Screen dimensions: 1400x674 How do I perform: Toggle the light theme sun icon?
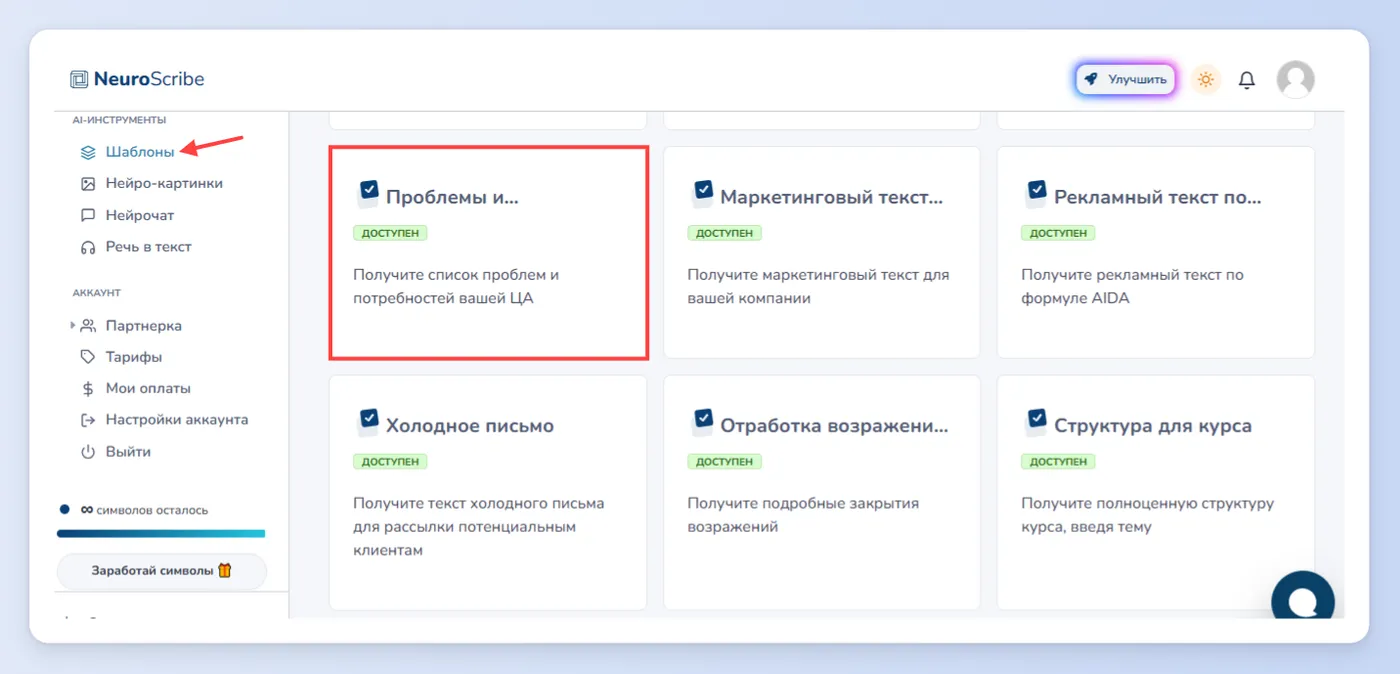tap(1206, 79)
